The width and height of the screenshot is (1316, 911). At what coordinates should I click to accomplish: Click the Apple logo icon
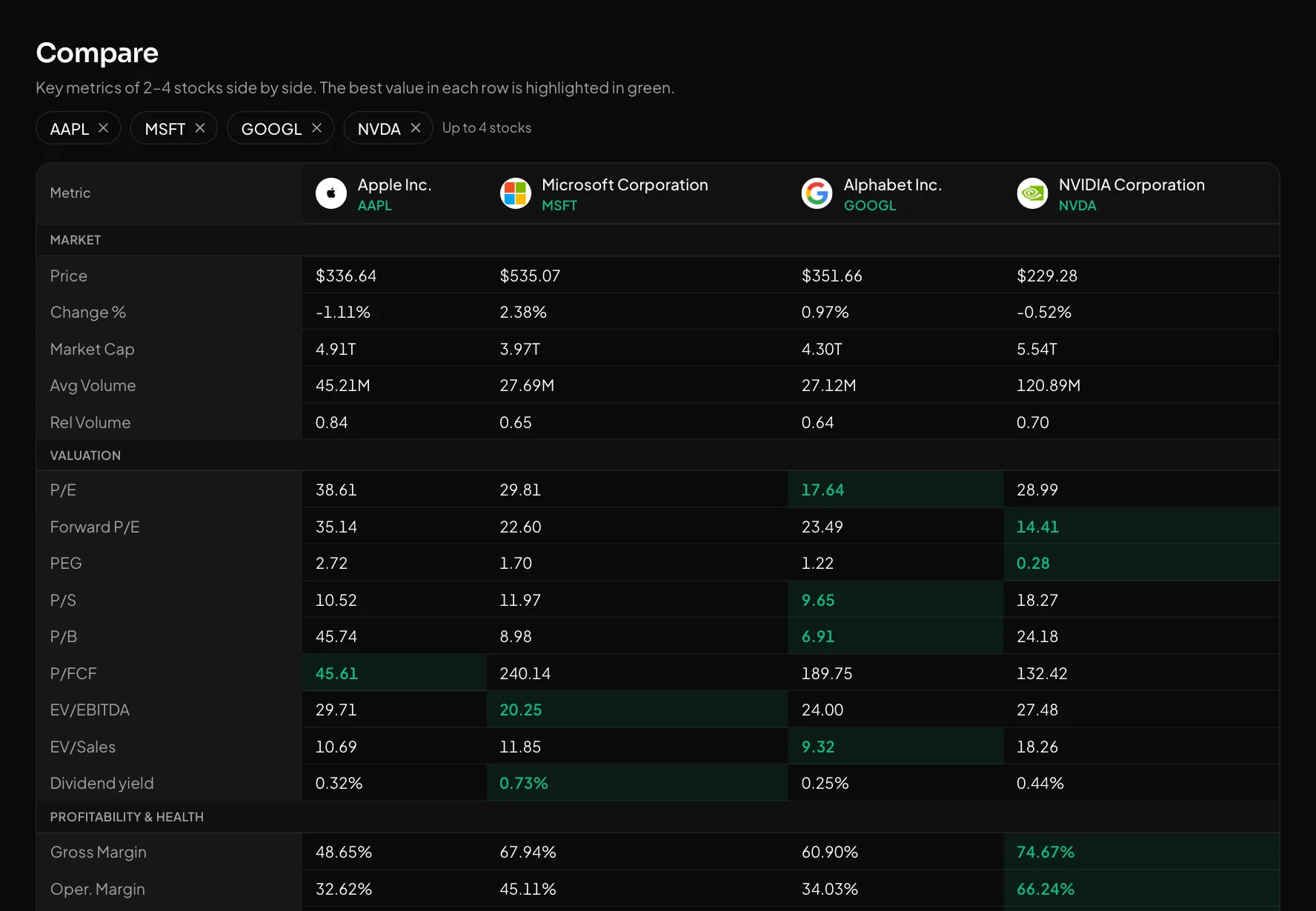(331, 193)
